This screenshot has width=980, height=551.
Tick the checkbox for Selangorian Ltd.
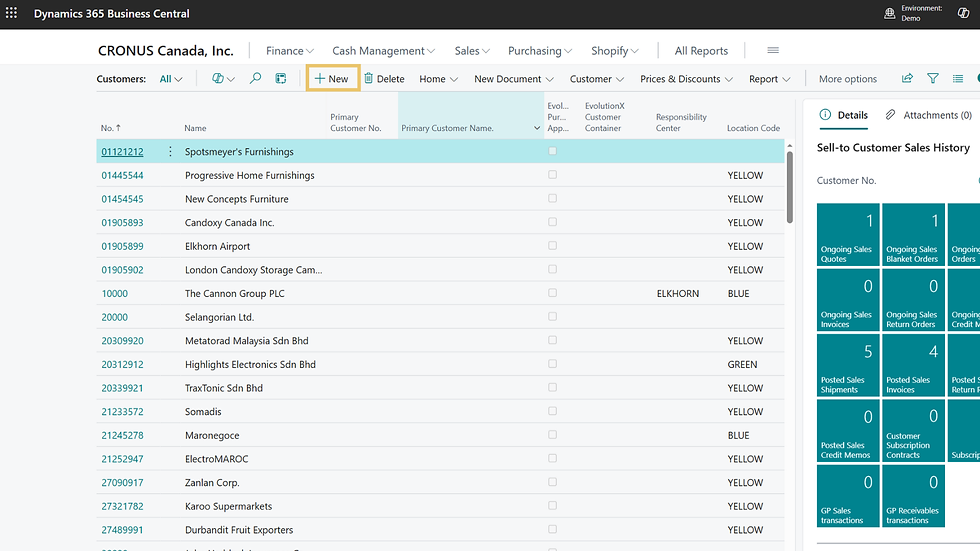(552, 317)
